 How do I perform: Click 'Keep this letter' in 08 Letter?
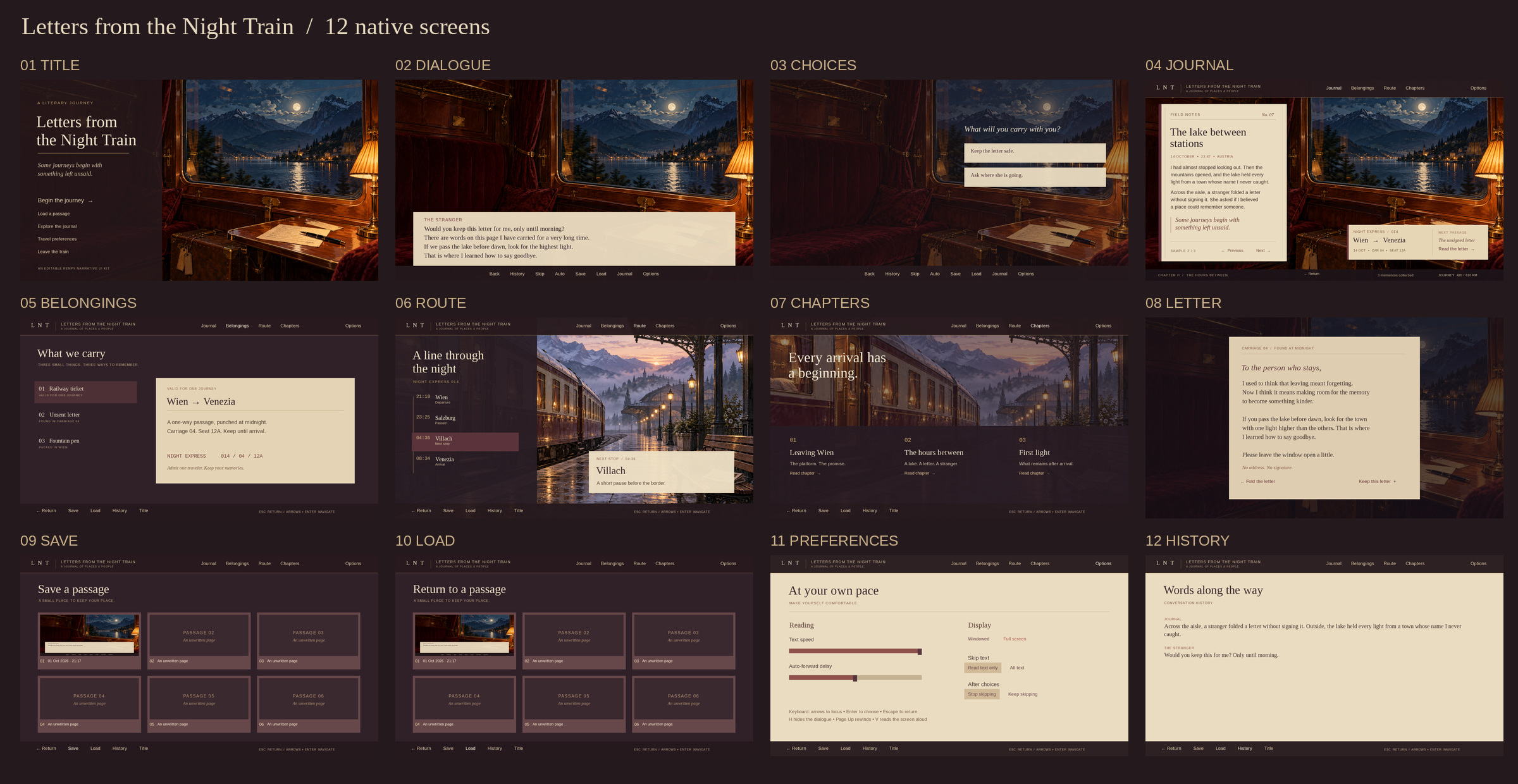1377,481
